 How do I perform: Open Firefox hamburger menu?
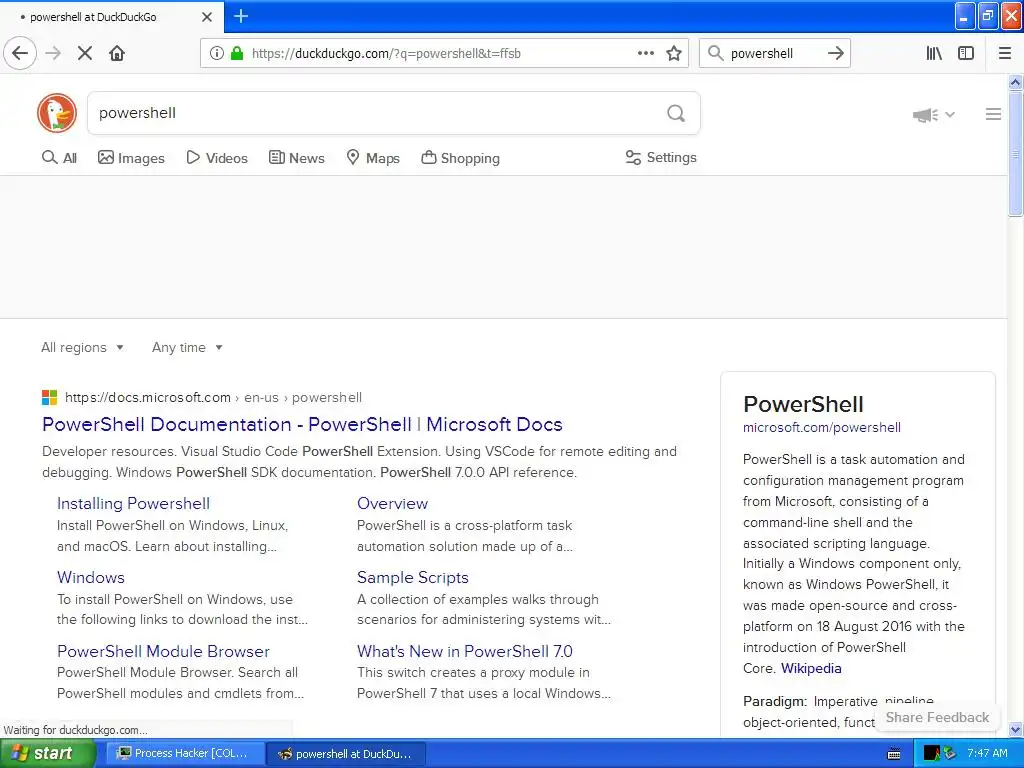1005,54
